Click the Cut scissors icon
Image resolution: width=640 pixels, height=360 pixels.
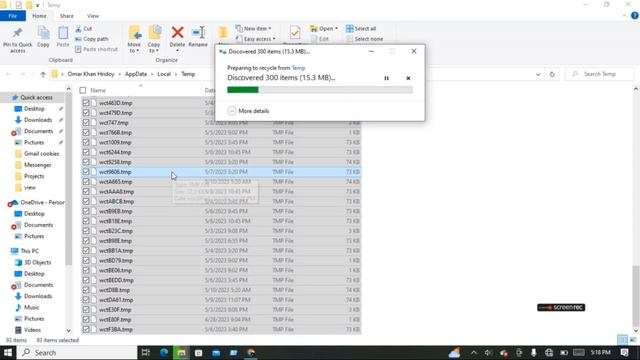78,29
